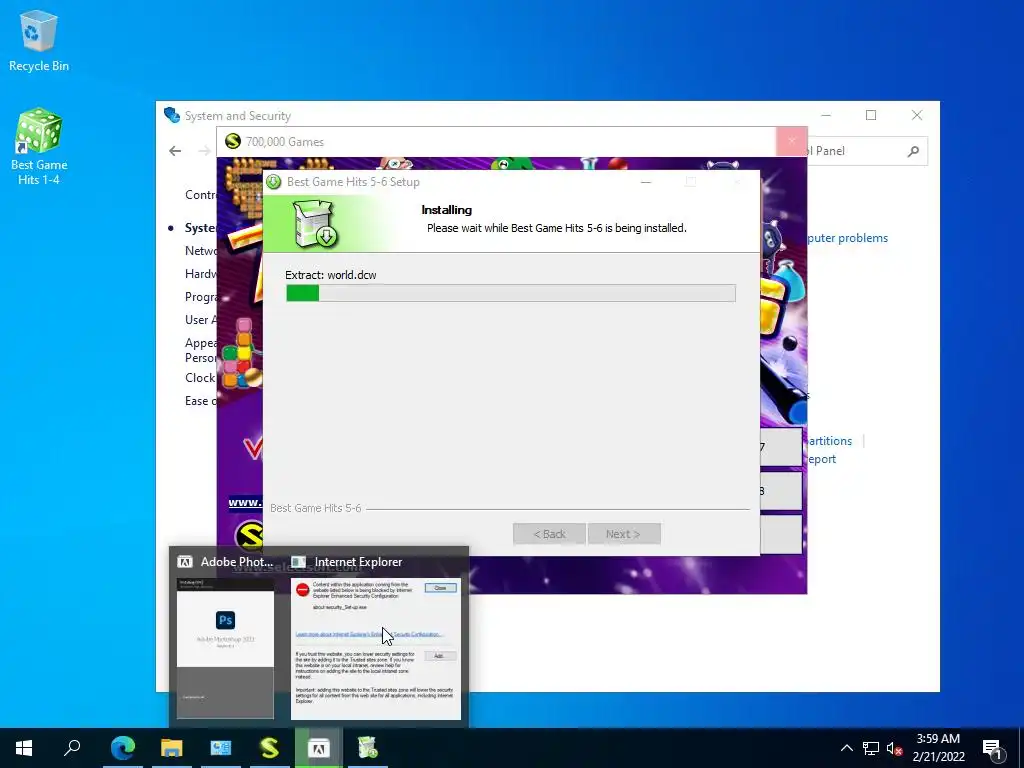The width and height of the screenshot is (1024, 768).
Task: Open the partitions link in Control Panel
Action: (x=830, y=441)
